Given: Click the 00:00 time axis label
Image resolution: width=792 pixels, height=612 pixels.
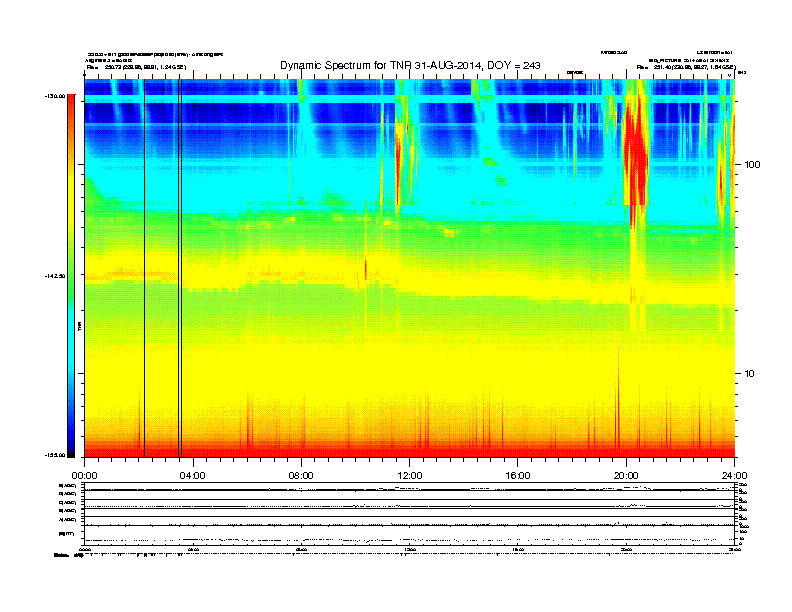Looking at the screenshot, I should 84,476.
